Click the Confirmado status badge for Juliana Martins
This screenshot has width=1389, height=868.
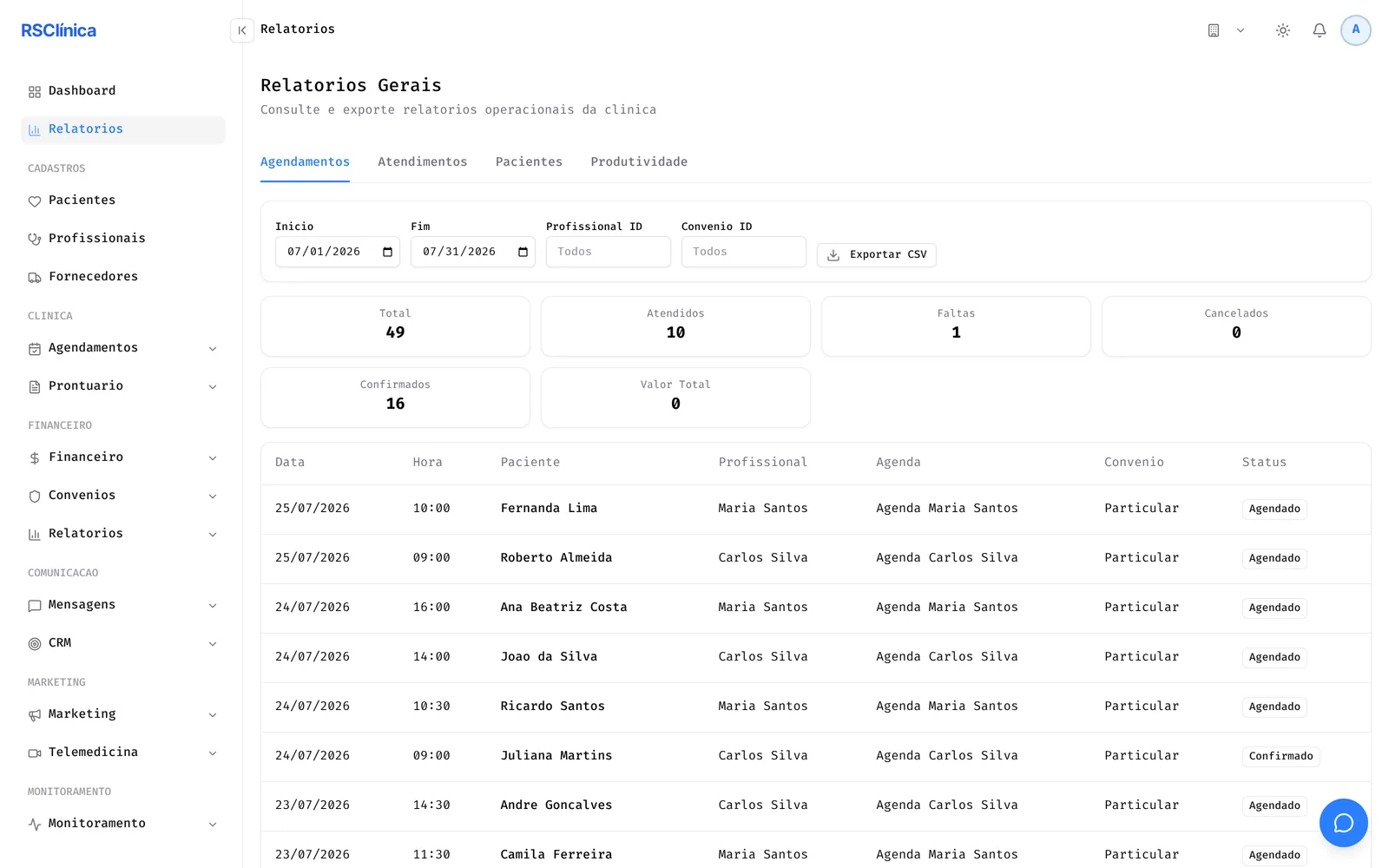point(1280,756)
